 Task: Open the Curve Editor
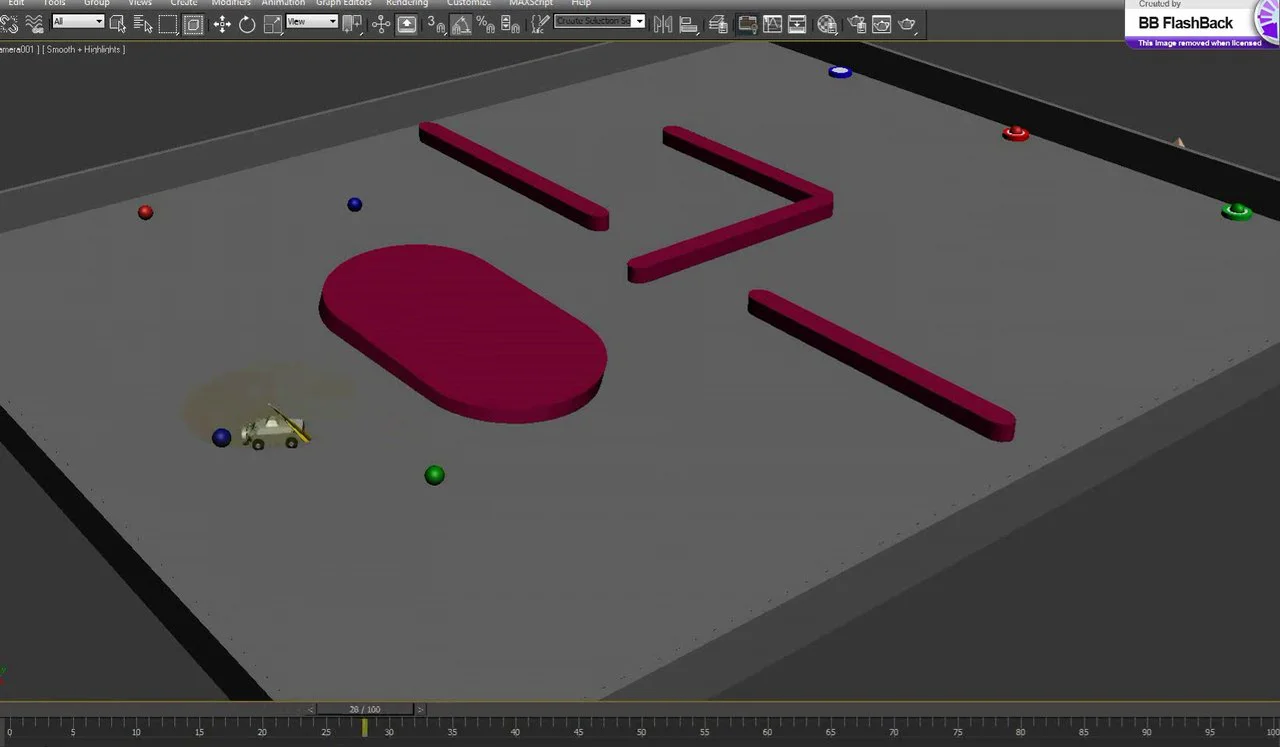[772, 24]
